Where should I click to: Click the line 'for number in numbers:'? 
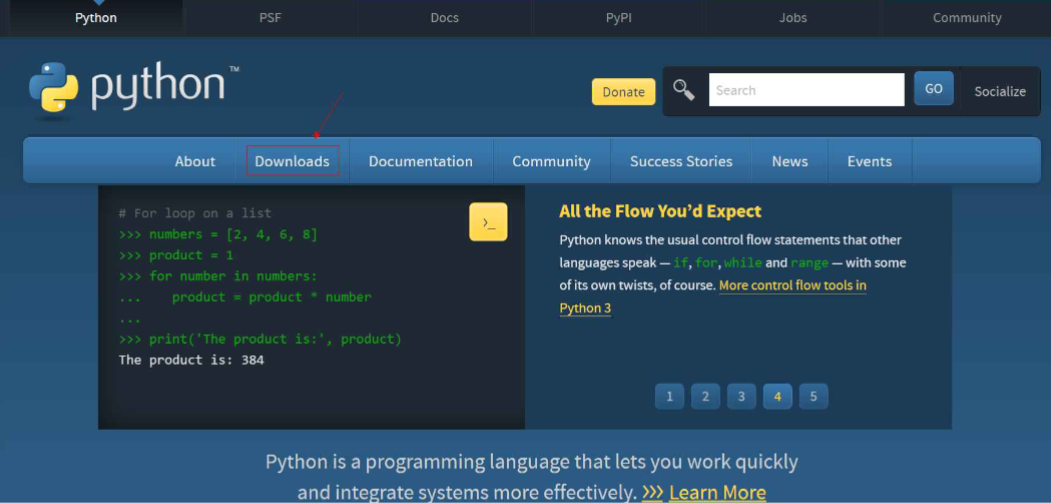(218, 276)
